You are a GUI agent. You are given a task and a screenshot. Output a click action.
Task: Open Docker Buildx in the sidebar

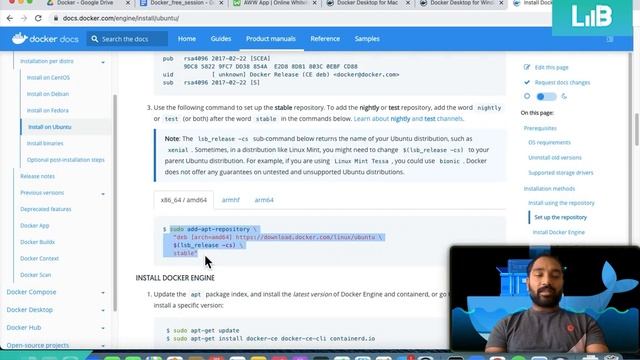click(x=38, y=242)
